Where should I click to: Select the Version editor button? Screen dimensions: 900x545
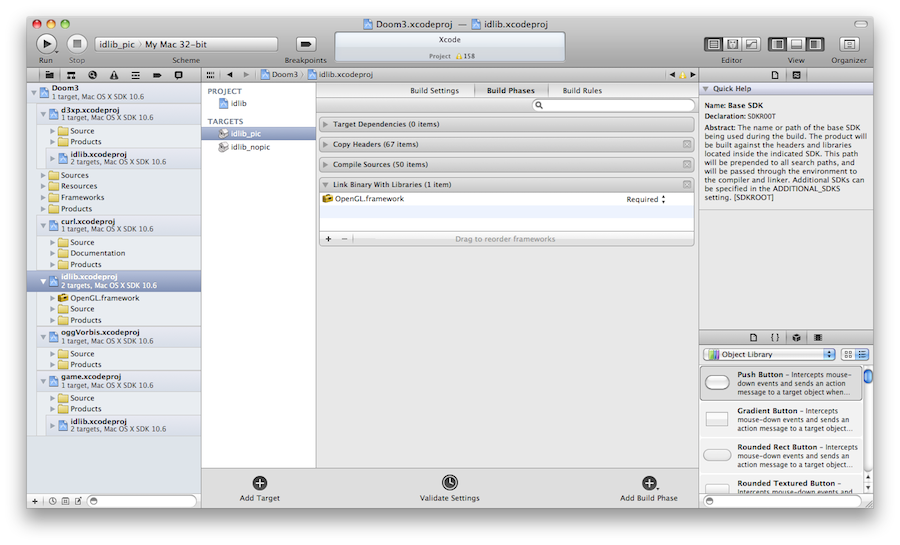point(751,44)
